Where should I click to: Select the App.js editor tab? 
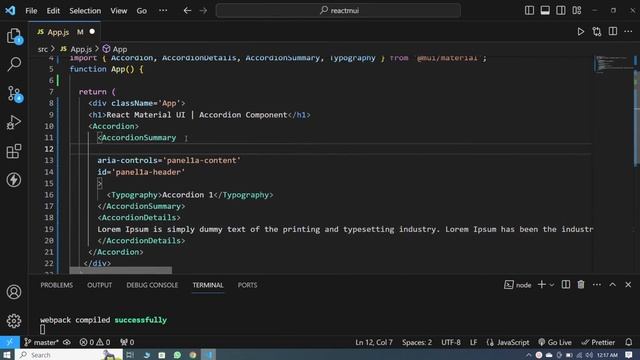pos(64,32)
